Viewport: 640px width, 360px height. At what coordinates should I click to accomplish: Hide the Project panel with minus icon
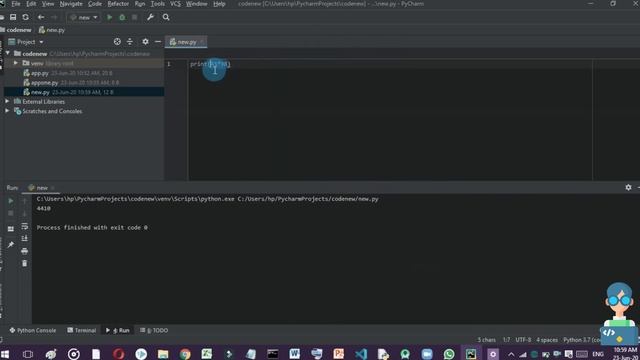click(x=158, y=42)
